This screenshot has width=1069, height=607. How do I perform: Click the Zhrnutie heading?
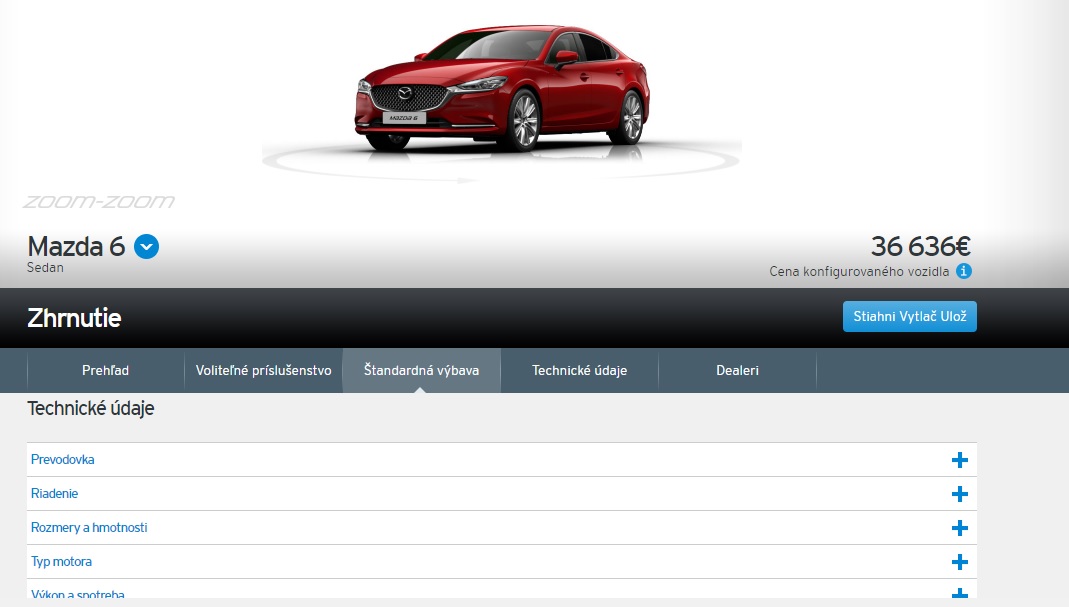[74, 318]
